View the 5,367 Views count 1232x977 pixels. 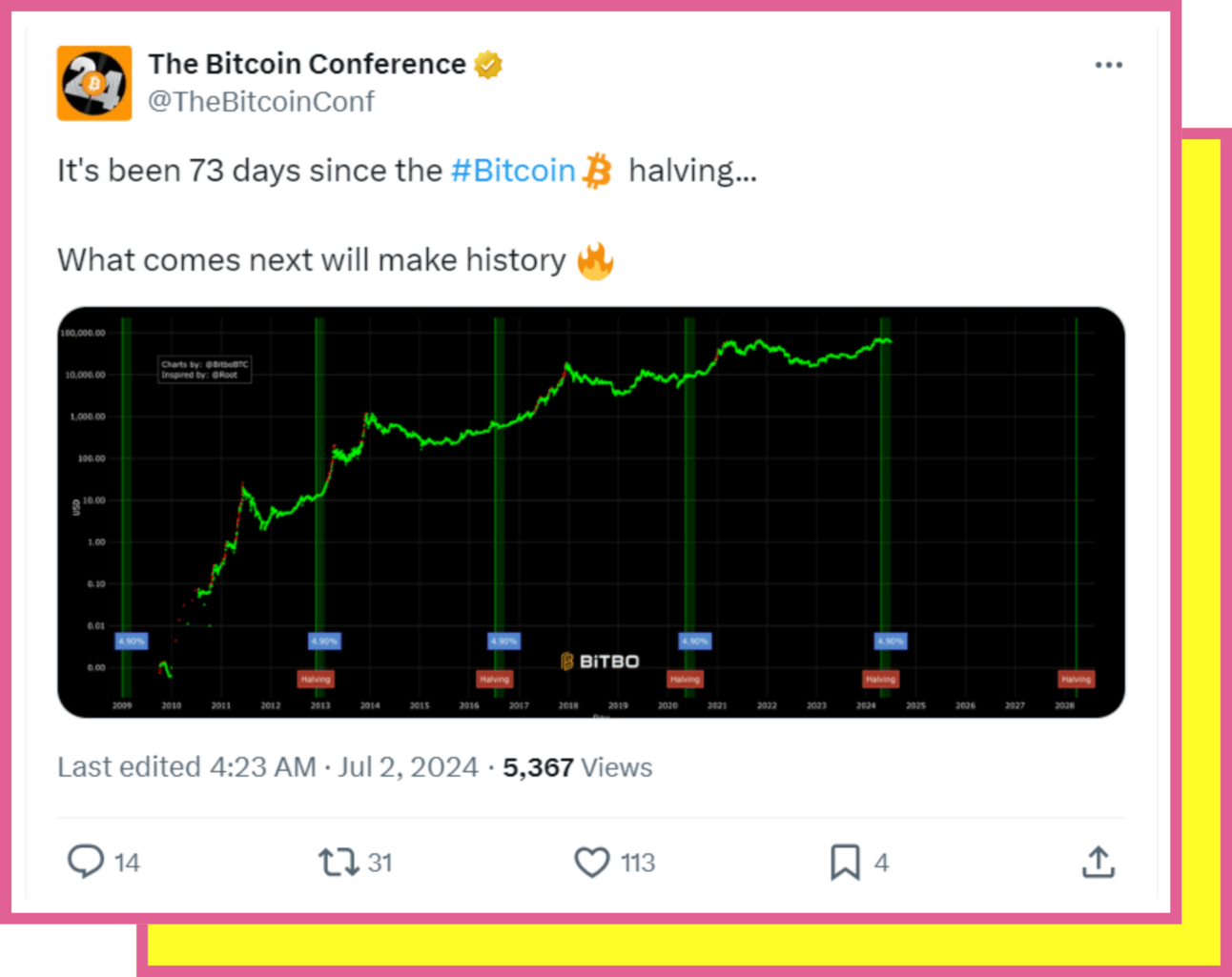(x=578, y=767)
